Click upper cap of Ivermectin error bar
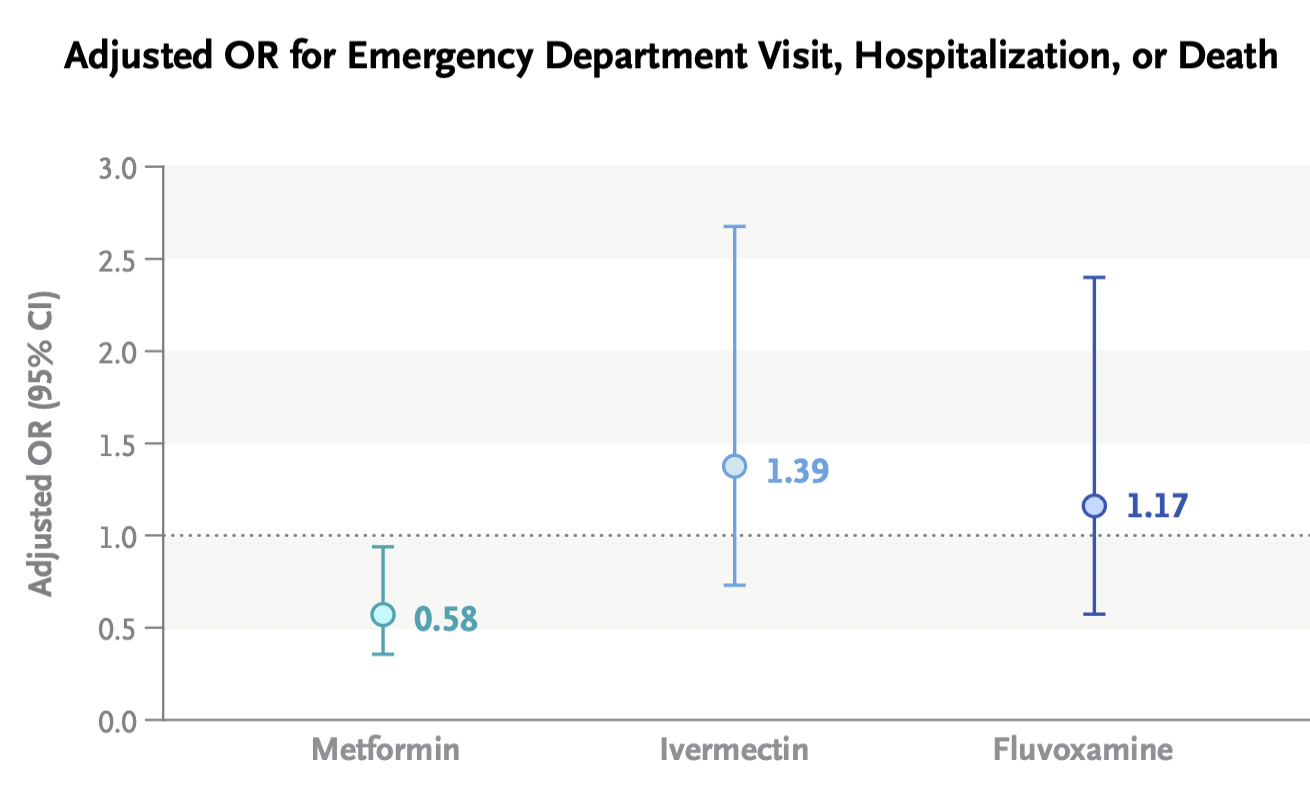The width and height of the screenshot is (1310, 796). tap(734, 227)
